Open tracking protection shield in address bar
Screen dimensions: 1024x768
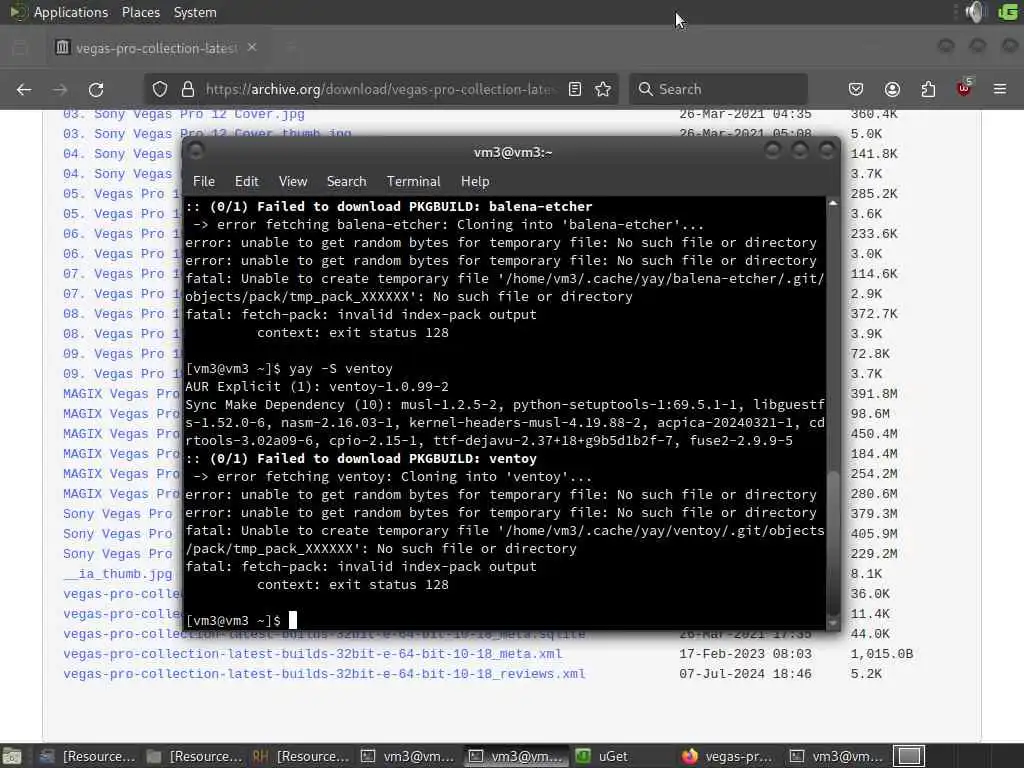point(160,89)
